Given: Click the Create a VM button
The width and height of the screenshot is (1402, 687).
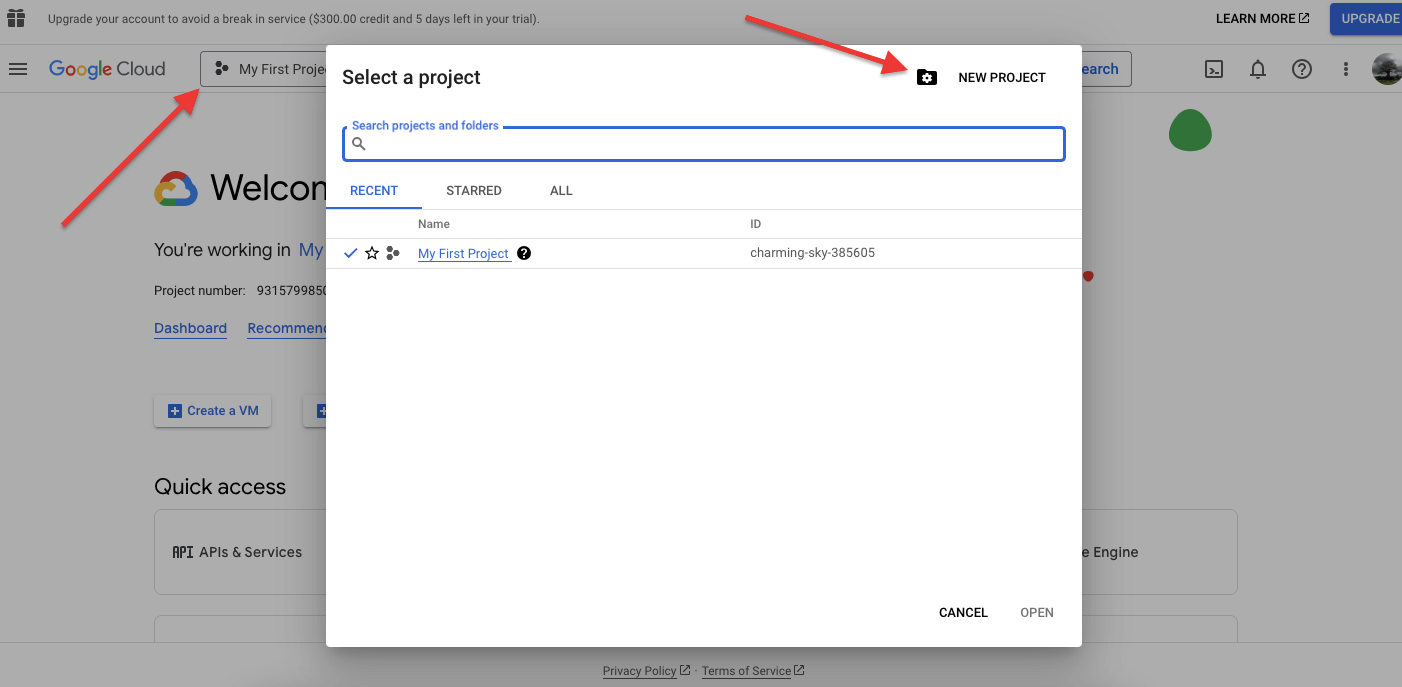Looking at the screenshot, I should pyautogui.click(x=212, y=411).
